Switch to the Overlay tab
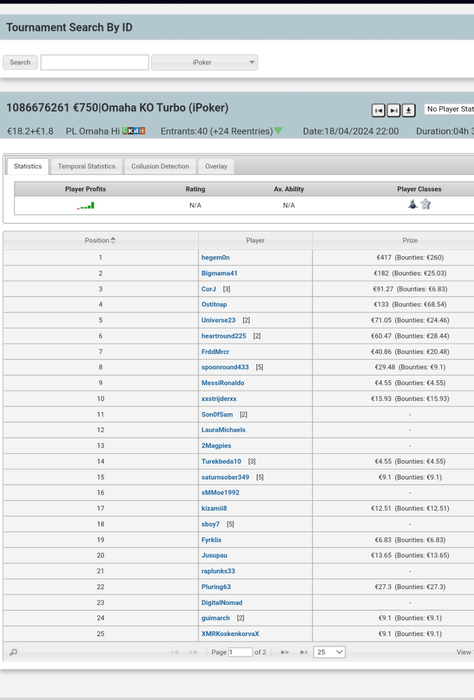Viewport: 474px width, 700px height. [x=216, y=166]
